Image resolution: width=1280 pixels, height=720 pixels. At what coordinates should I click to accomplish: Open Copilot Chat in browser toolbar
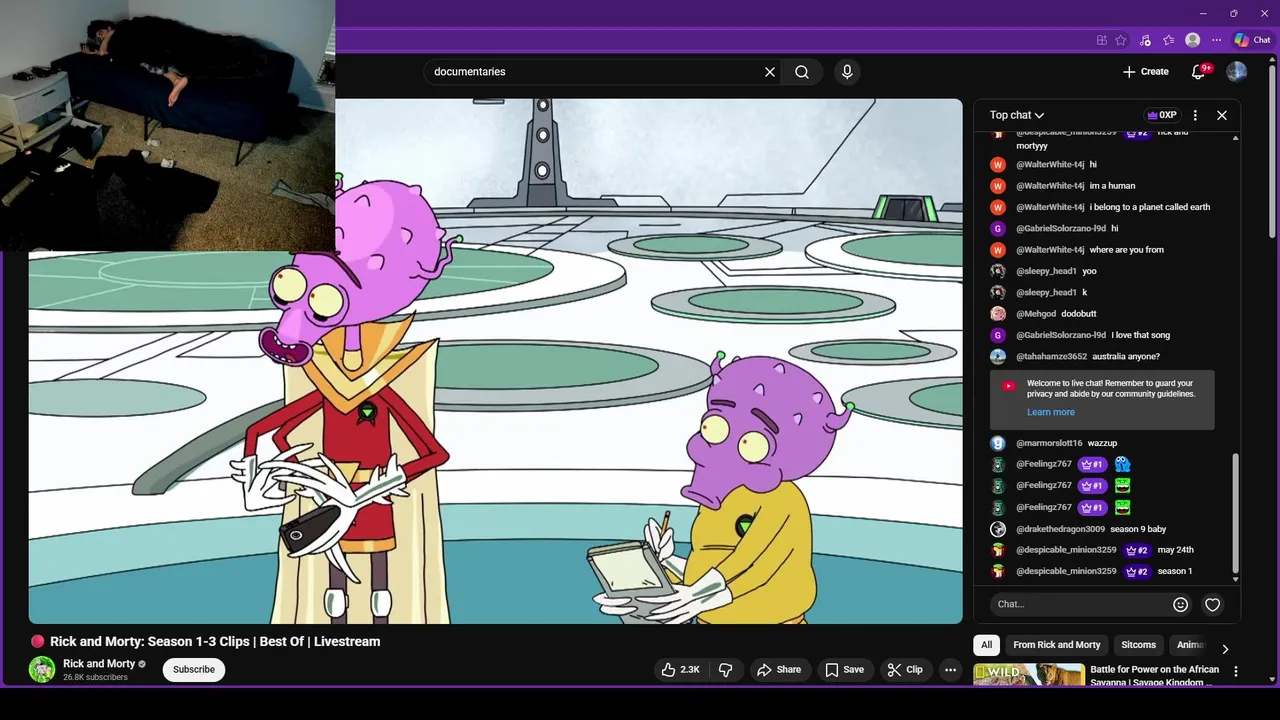pos(1252,40)
